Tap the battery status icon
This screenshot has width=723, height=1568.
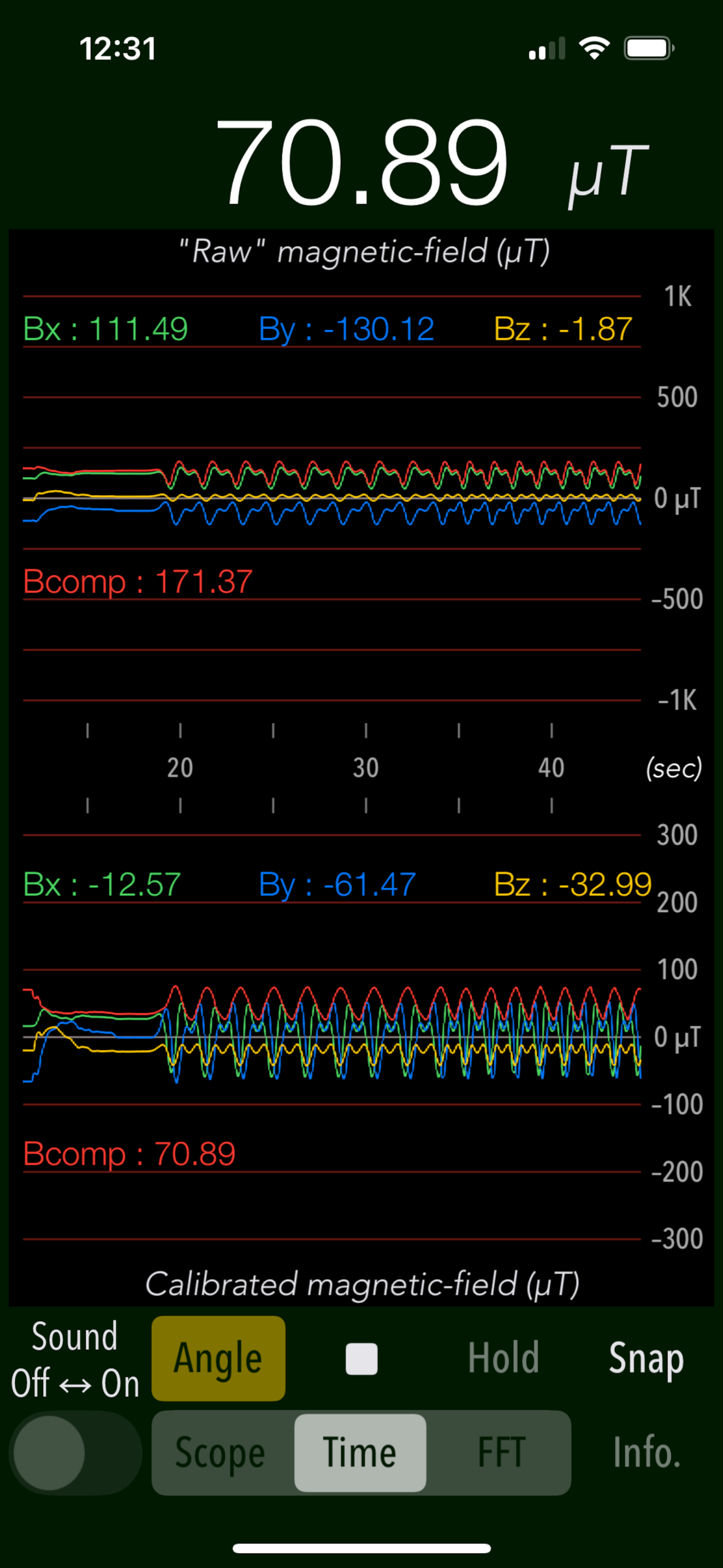(649, 48)
